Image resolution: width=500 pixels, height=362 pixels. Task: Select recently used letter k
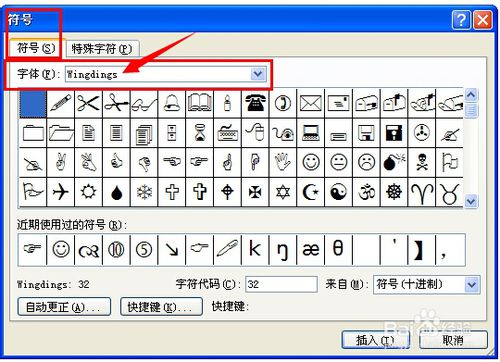(x=255, y=250)
